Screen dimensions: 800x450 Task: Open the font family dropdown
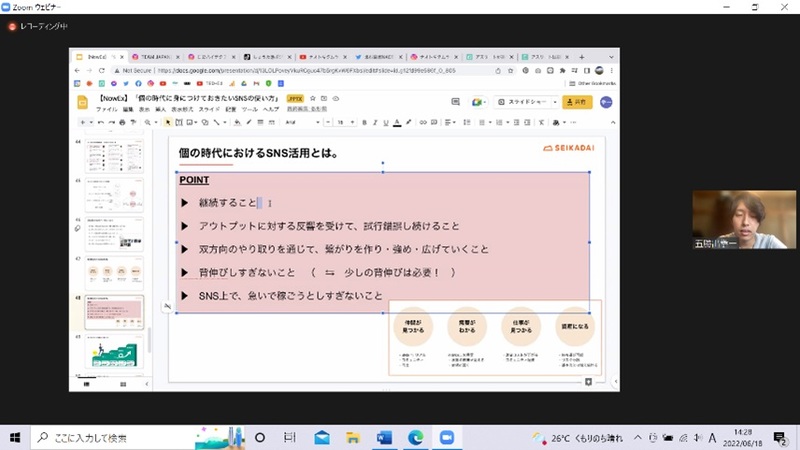[x=302, y=122]
